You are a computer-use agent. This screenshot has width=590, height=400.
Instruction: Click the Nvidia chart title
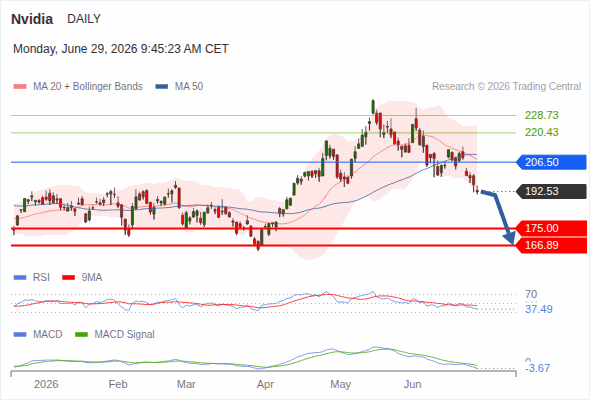point(32,19)
